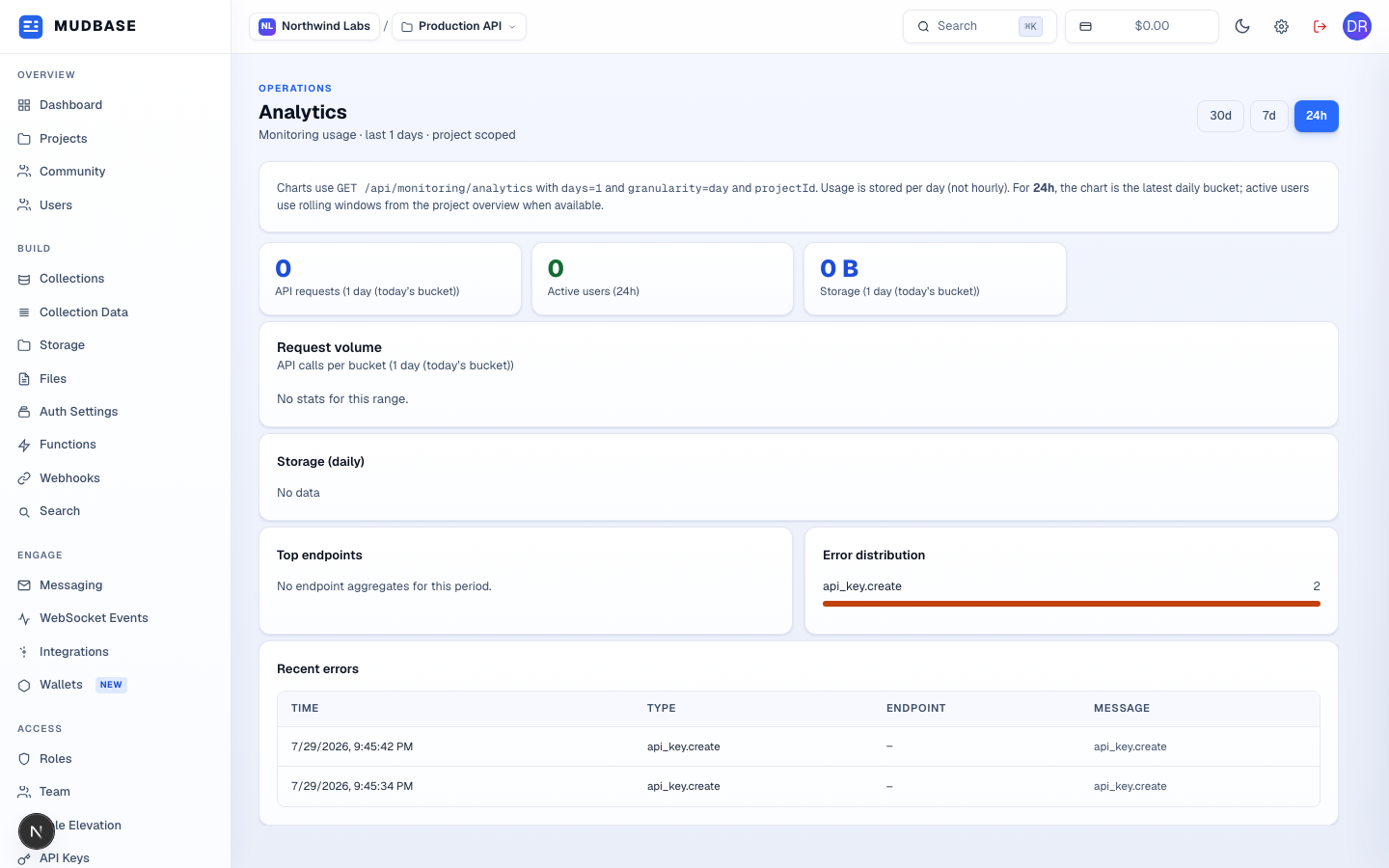Open Team in the sidebar
This screenshot has width=1389, height=868.
pos(115,792)
